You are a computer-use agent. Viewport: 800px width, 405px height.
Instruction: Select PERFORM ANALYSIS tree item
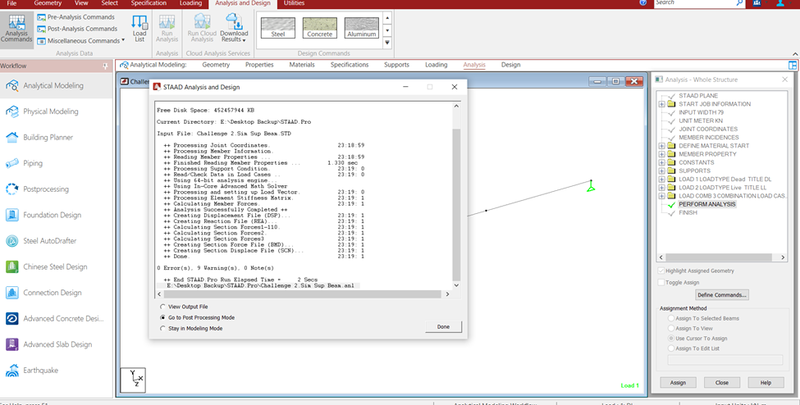point(707,205)
